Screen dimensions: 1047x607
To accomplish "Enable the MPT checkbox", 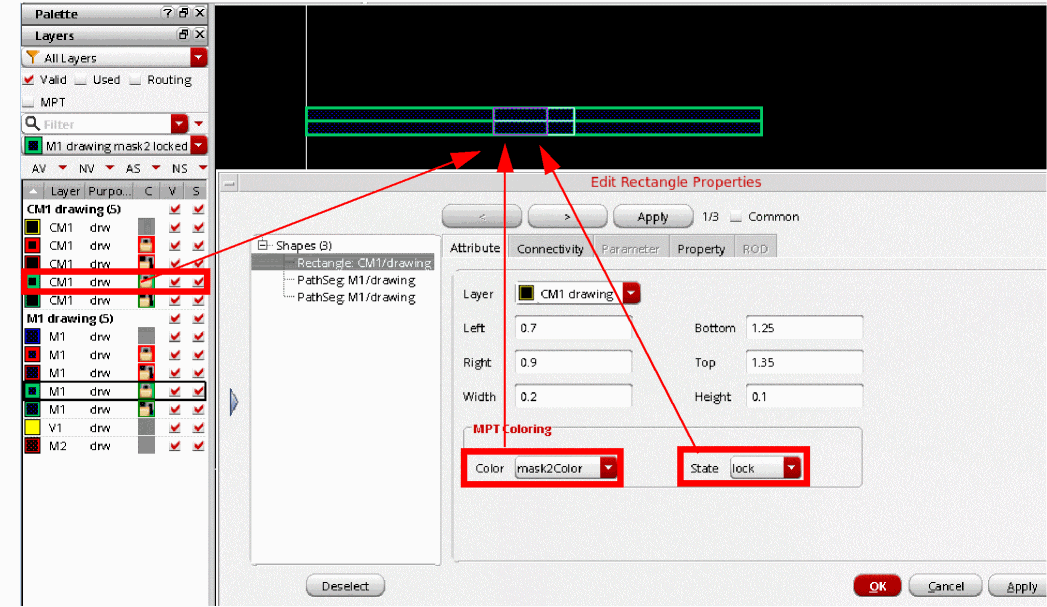I will point(28,102).
